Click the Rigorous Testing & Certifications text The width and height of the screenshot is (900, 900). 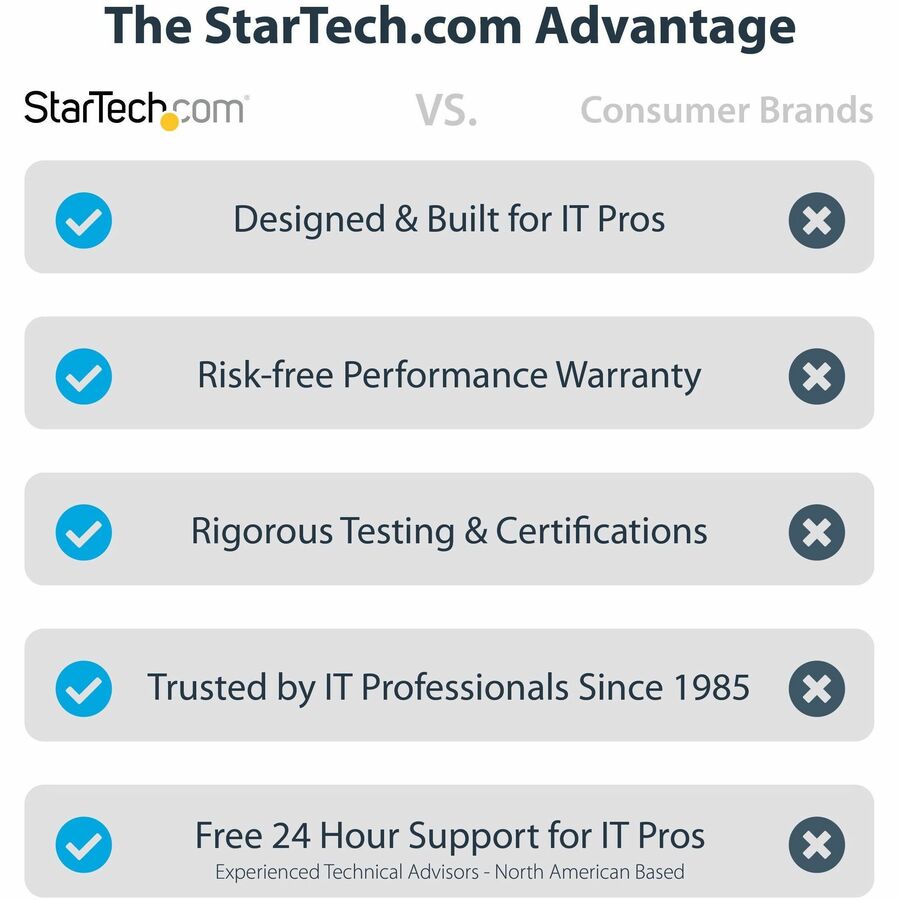tap(449, 531)
